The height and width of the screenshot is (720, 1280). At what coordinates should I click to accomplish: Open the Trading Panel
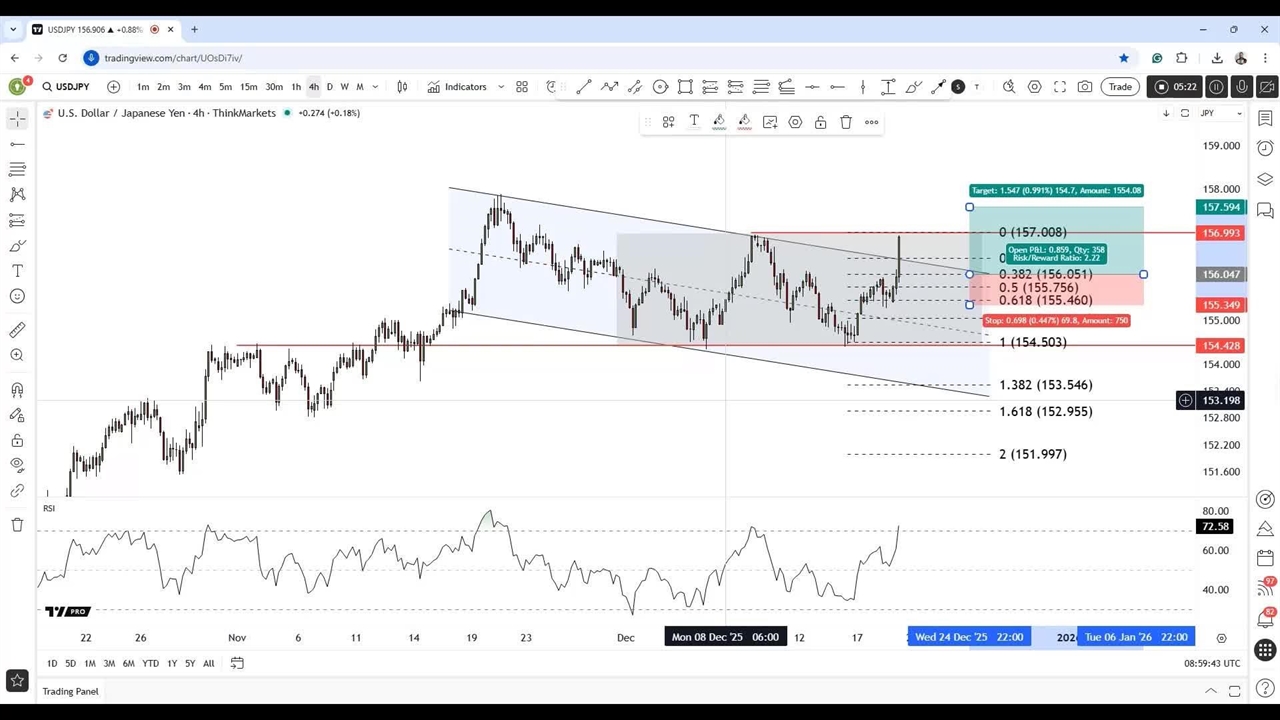pyautogui.click(x=70, y=691)
